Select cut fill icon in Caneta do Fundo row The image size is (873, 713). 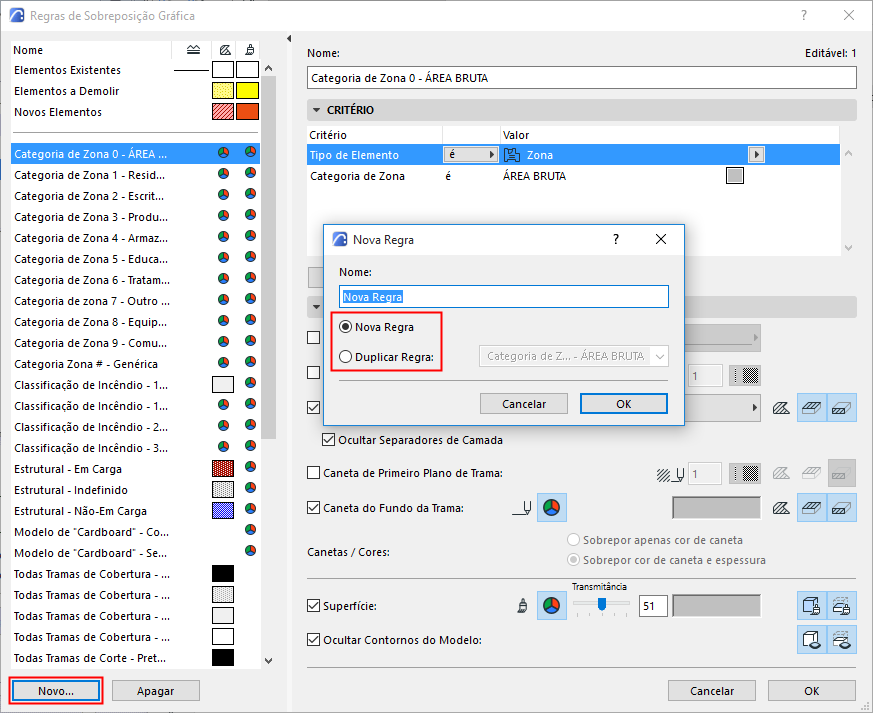(x=841, y=508)
